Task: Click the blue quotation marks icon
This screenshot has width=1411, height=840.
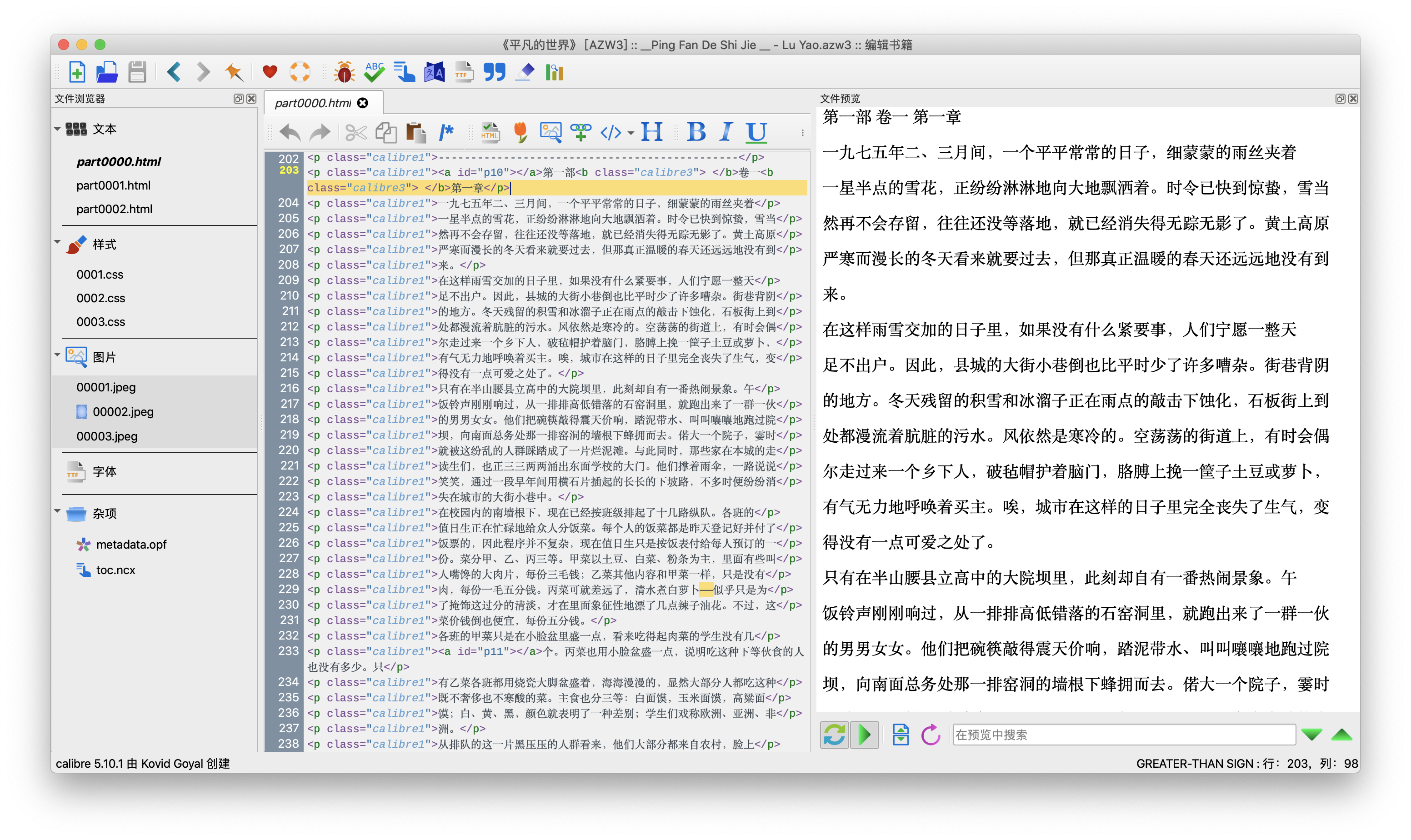Action: pos(494,72)
